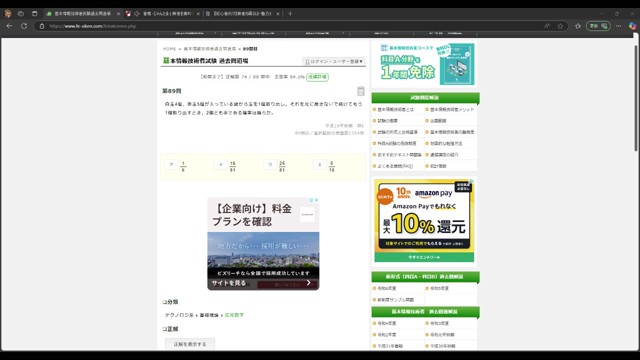This screenshot has width=640, height=360.
Task: Follow the HOME breadcrumb link
Action: click(x=169, y=49)
